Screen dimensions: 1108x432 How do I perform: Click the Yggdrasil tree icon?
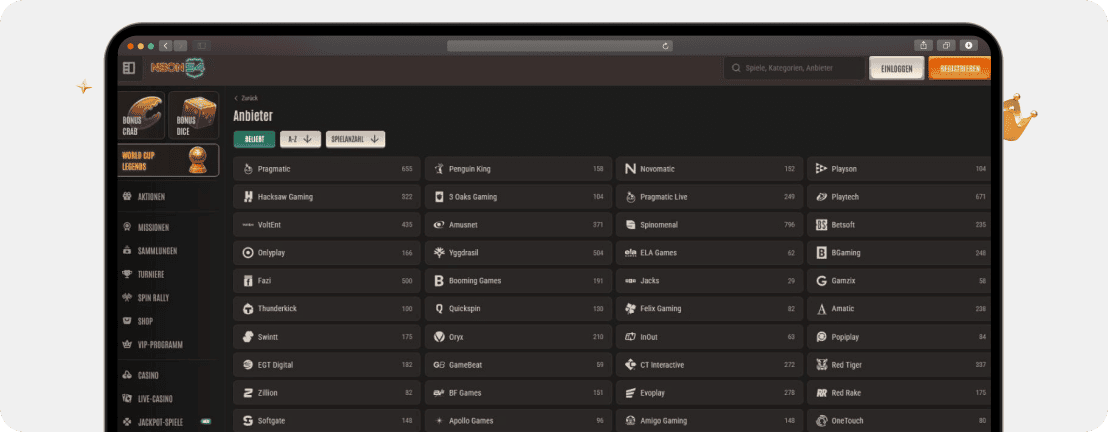pos(439,252)
